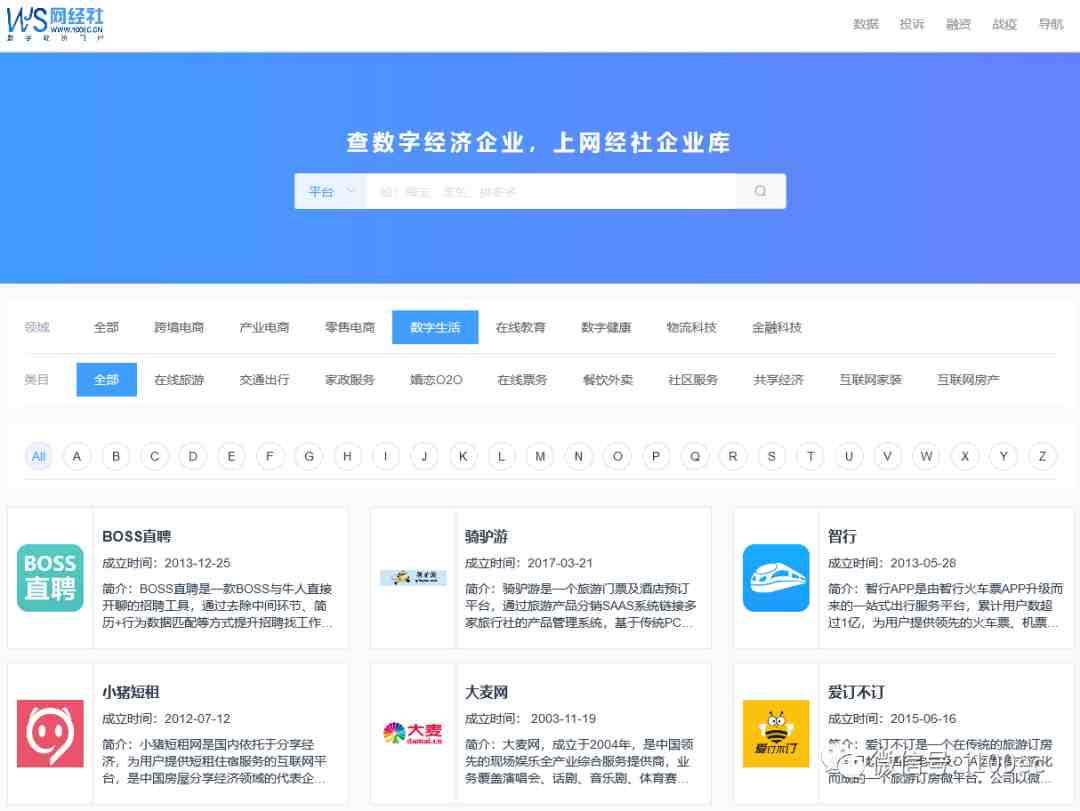The image size is (1080, 811).
Task: Filter companies by letter Q
Action: [695, 456]
